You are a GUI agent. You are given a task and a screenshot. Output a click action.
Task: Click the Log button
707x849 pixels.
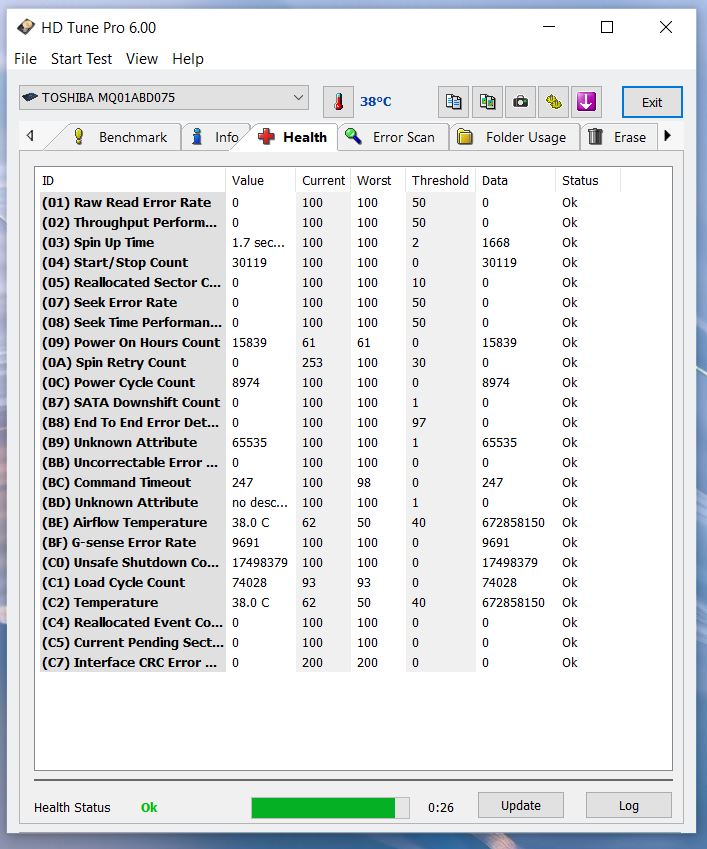point(628,805)
